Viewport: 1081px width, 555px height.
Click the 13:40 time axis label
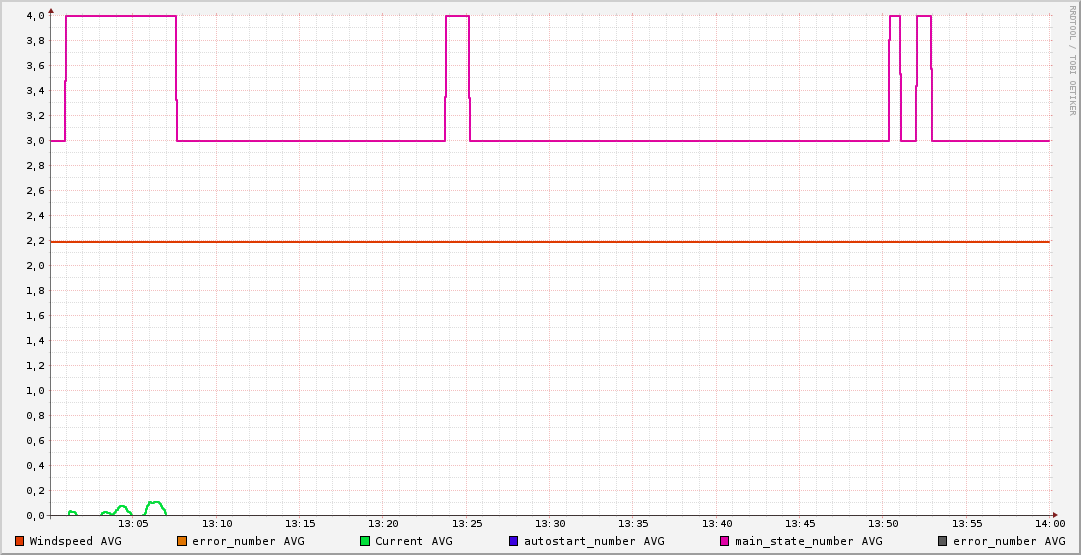tap(717, 524)
